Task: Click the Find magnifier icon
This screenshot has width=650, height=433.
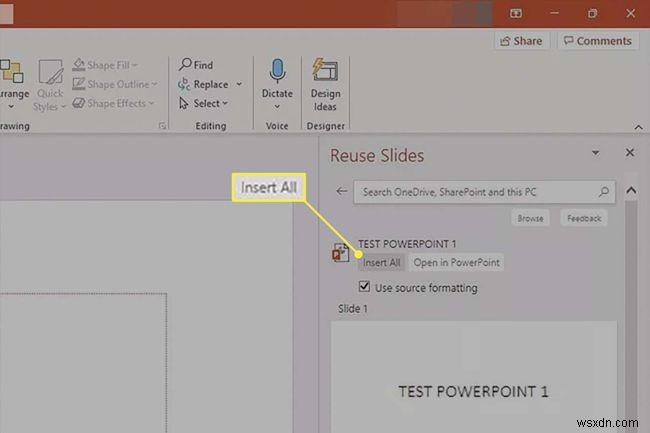Action: 185,65
